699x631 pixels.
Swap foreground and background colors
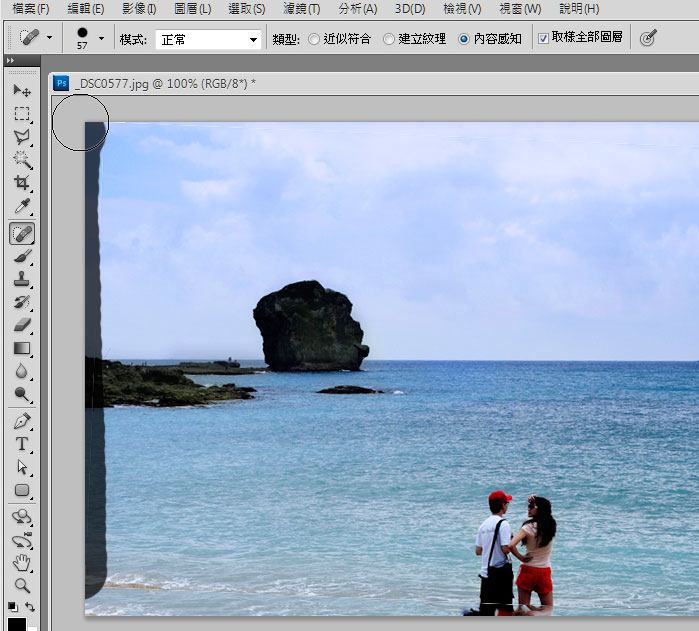[x=30, y=606]
